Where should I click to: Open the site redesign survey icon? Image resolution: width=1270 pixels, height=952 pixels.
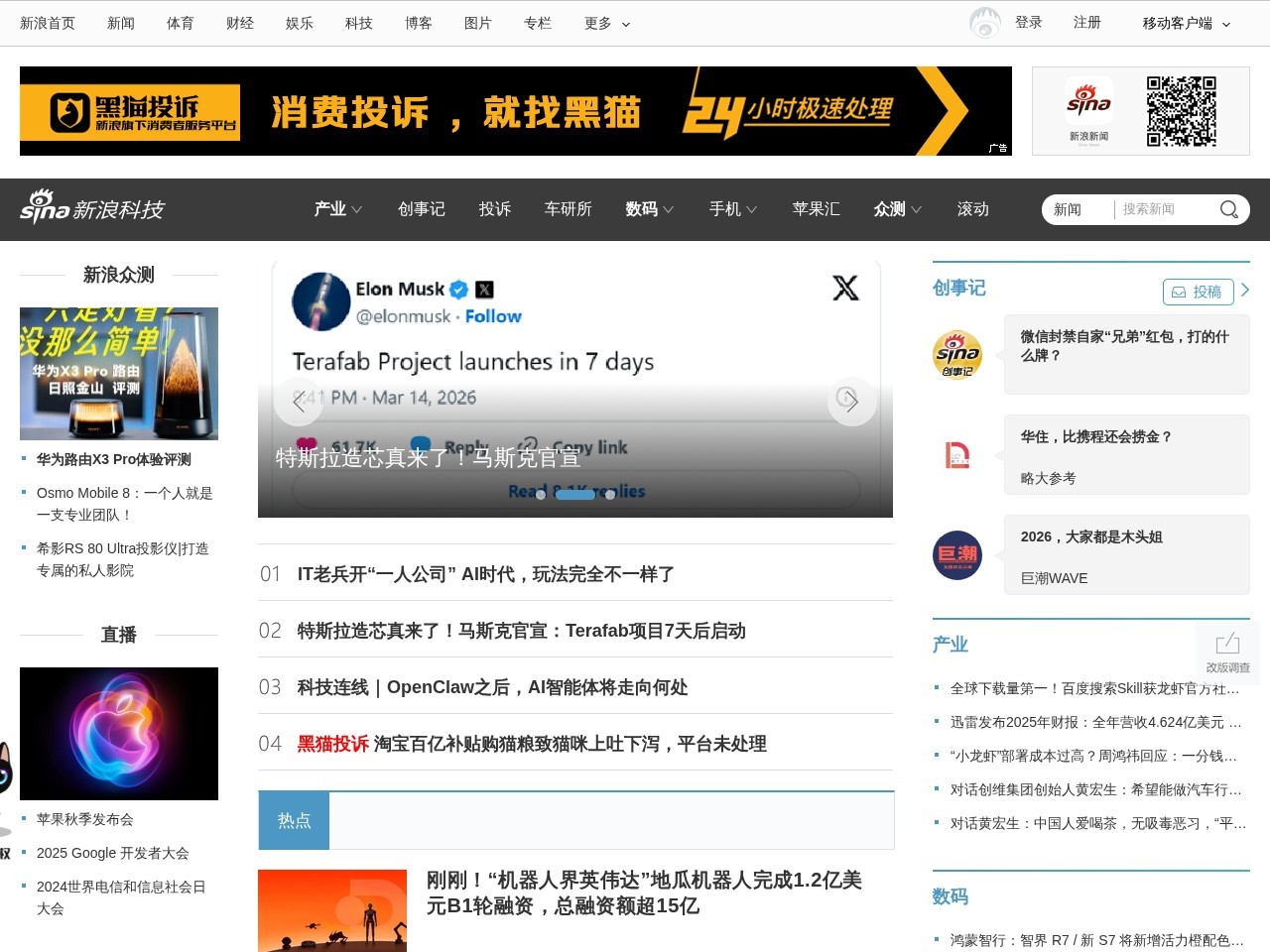[1227, 651]
